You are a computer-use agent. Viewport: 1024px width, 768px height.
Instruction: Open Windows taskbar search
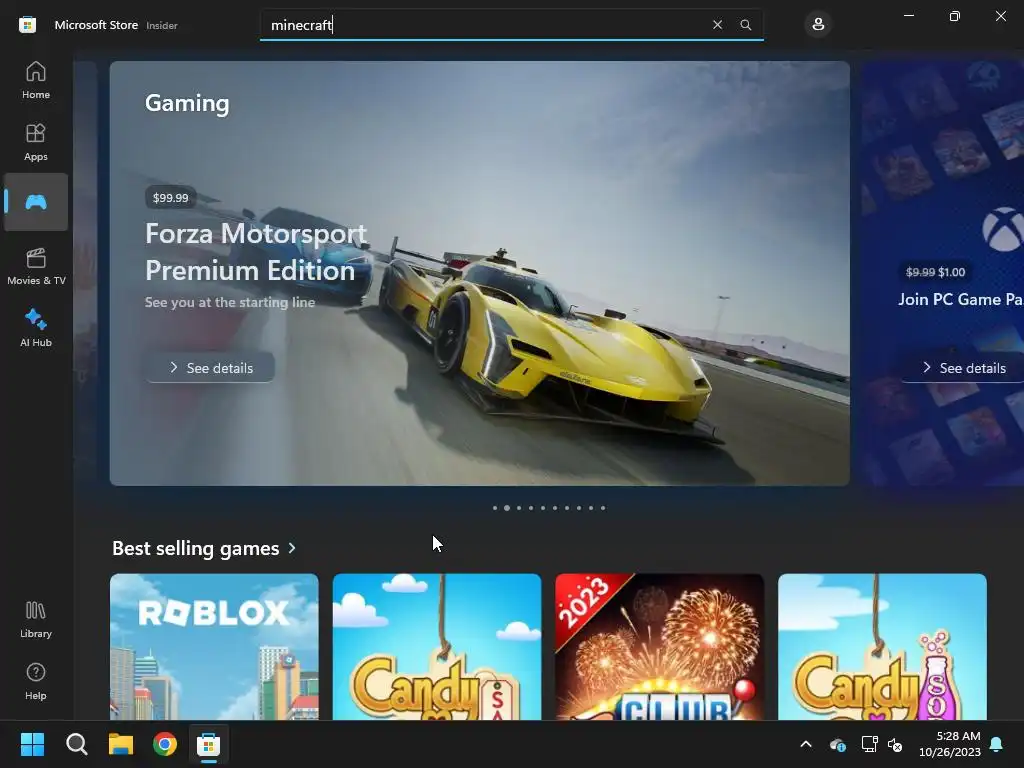coord(76,744)
